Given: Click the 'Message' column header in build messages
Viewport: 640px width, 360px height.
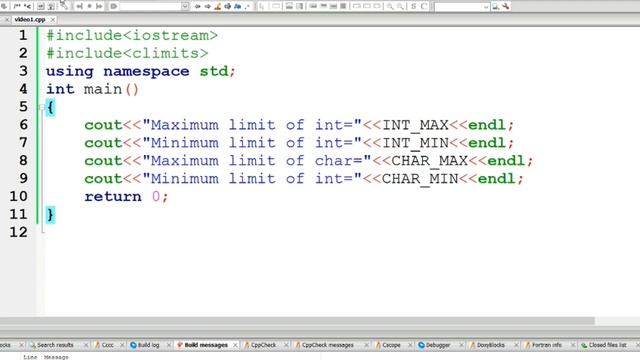Looking at the screenshot, I should 56,357.
